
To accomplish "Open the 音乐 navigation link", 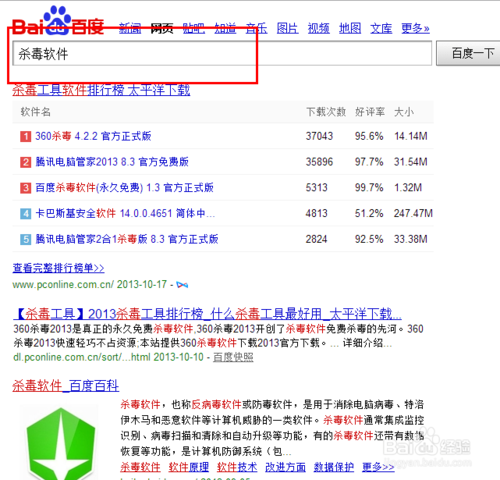I will (256, 28).
